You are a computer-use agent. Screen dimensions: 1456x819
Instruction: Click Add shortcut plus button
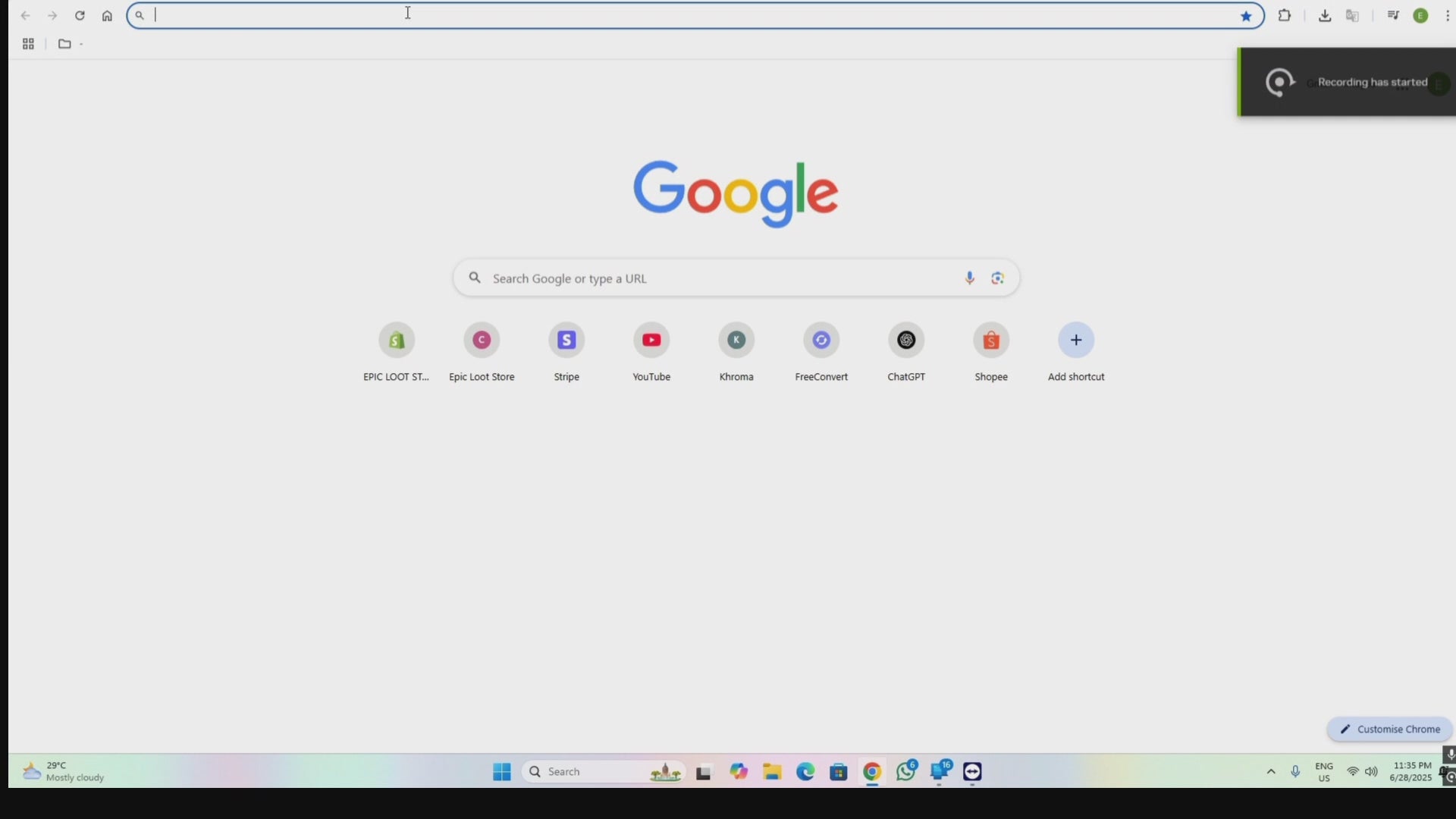click(x=1076, y=340)
